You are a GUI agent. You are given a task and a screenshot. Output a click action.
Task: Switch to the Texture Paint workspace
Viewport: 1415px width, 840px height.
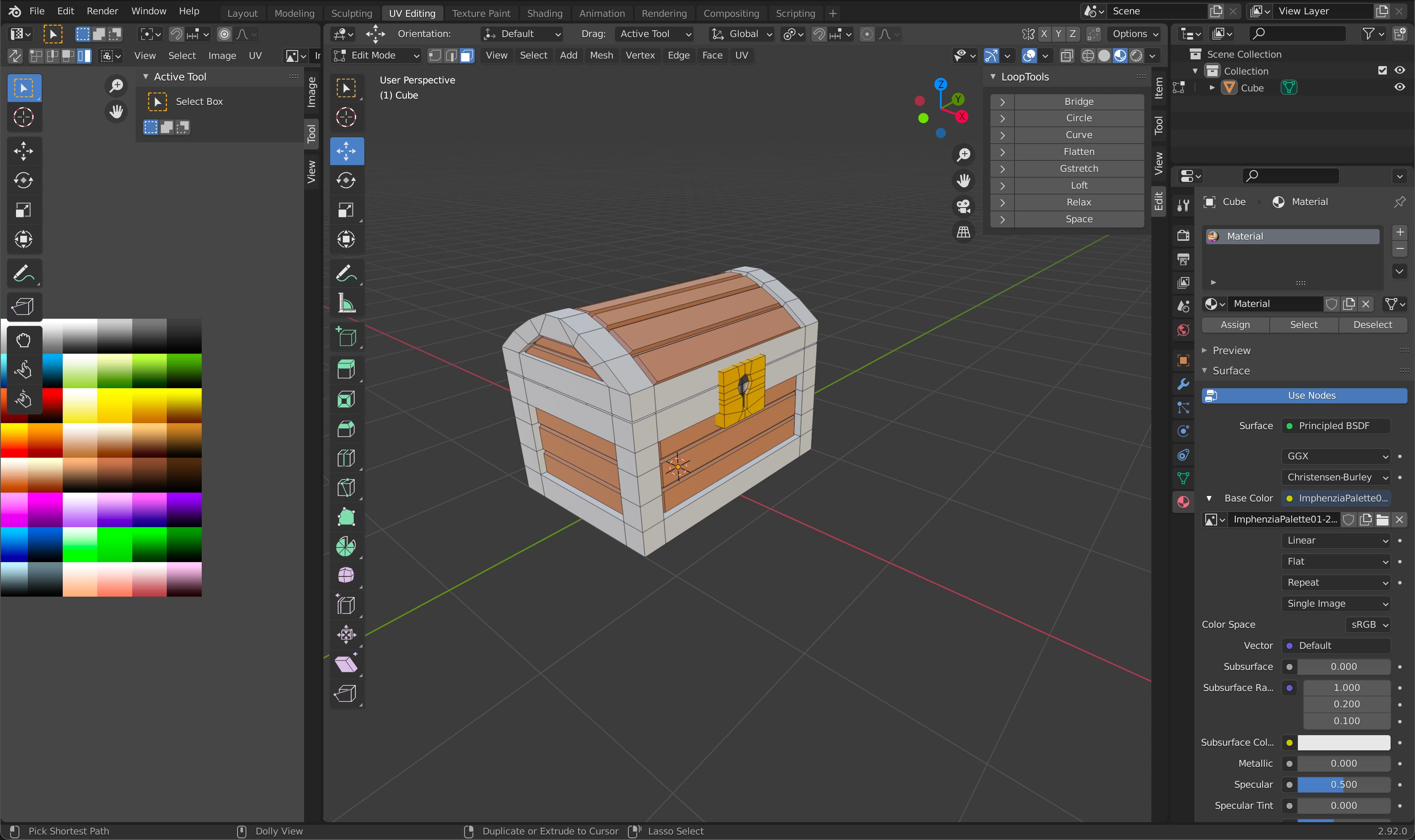coord(481,13)
